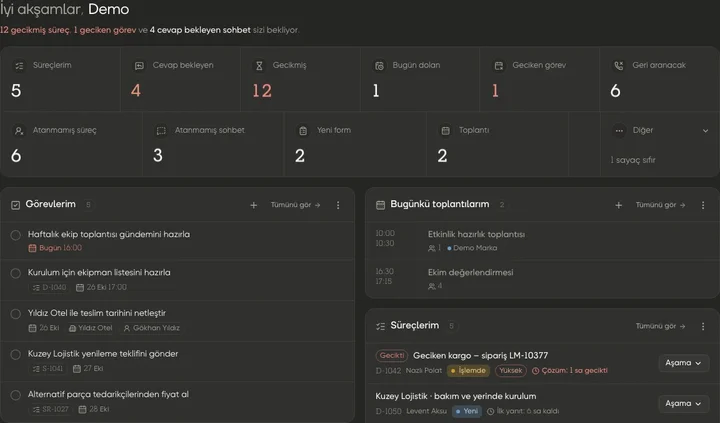Click the Nazlı Polat assignee name
The image size is (720, 423).
424,371
